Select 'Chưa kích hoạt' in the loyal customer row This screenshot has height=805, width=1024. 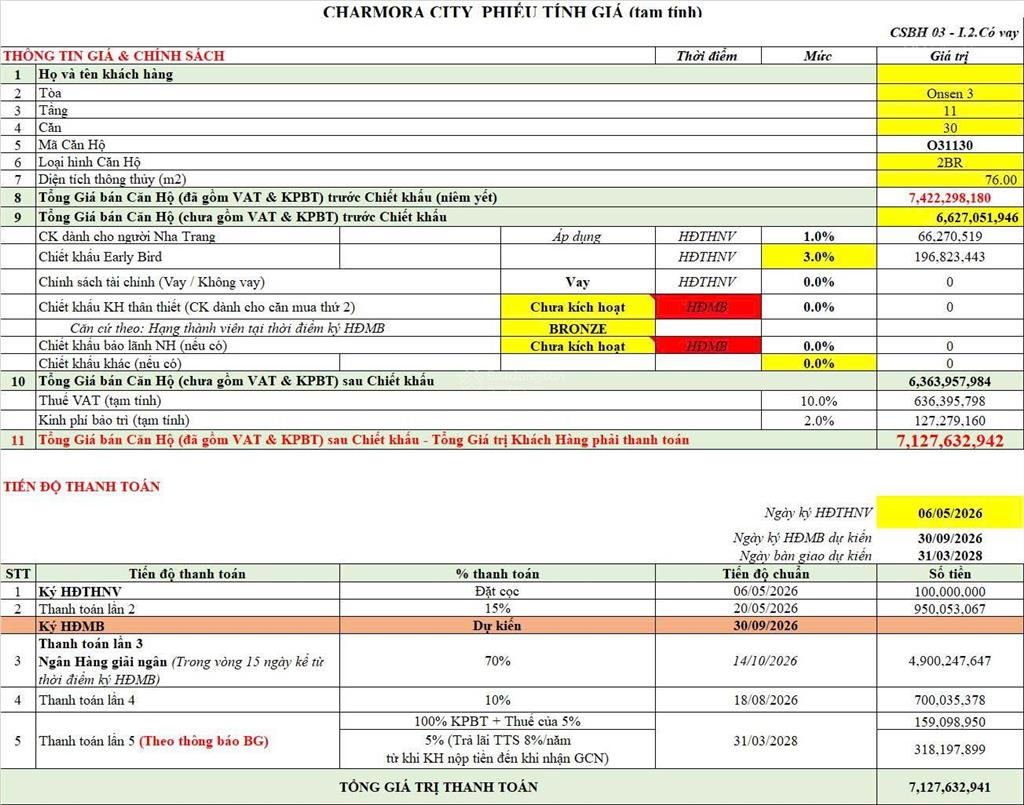coord(577,307)
